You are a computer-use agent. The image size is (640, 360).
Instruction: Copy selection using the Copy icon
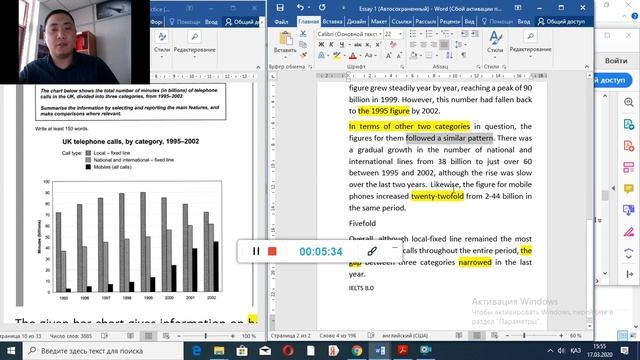point(303,44)
